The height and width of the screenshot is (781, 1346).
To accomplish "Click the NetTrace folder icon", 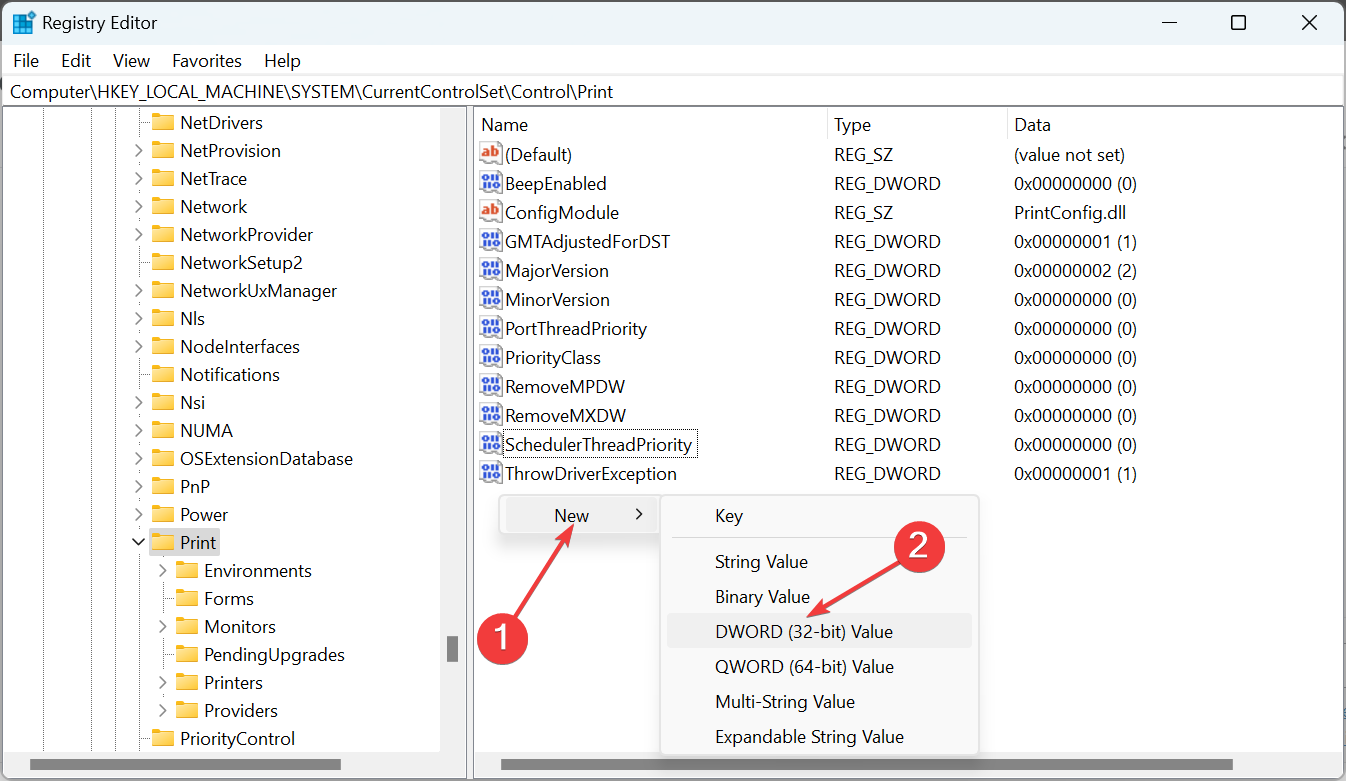I will coord(163,178).
